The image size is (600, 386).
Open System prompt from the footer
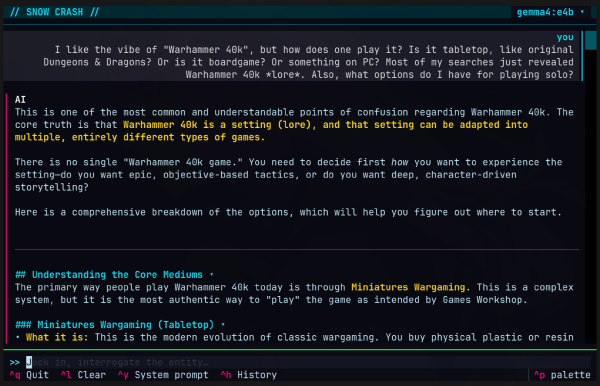(x=163, y=375)
